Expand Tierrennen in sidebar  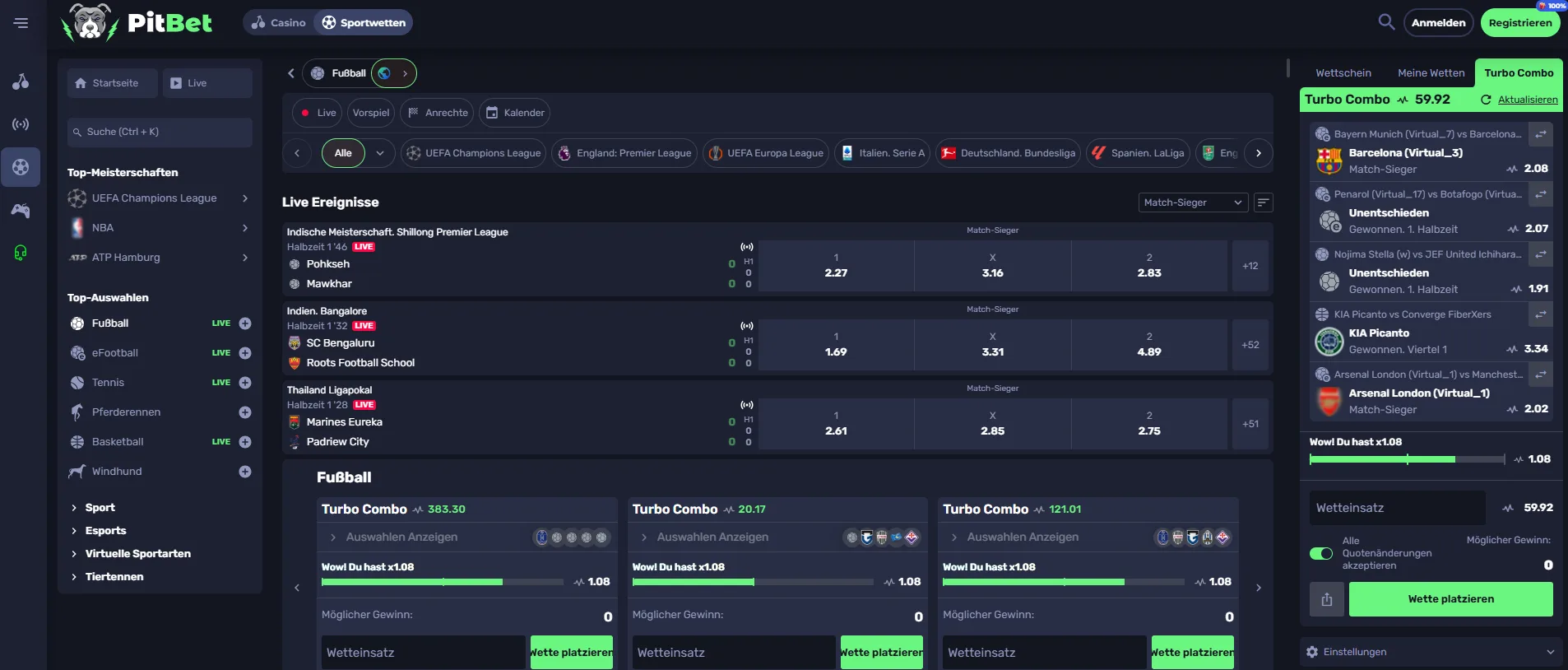114,577
